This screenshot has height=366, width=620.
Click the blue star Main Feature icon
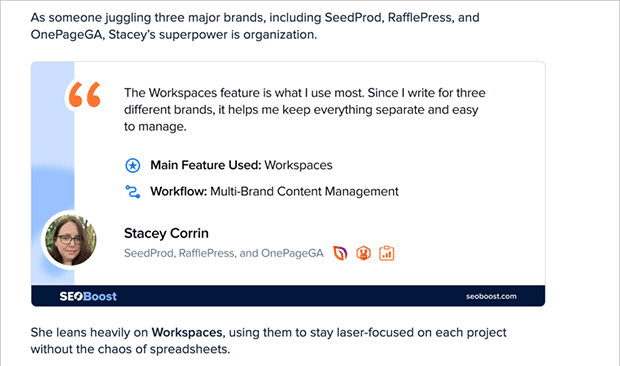(132, 165)
